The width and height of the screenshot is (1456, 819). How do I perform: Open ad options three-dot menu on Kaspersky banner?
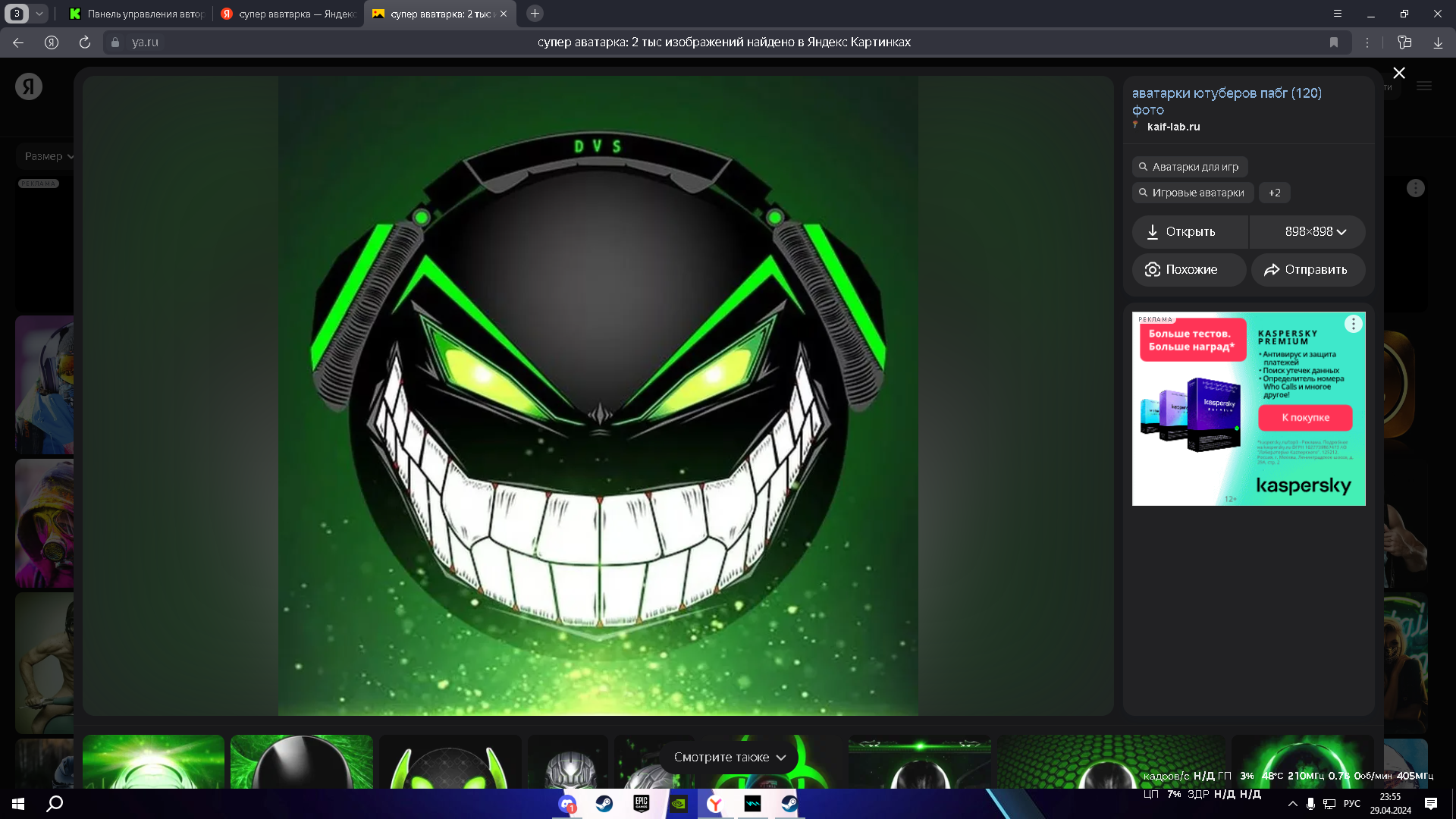click(x=1354, y=325)
